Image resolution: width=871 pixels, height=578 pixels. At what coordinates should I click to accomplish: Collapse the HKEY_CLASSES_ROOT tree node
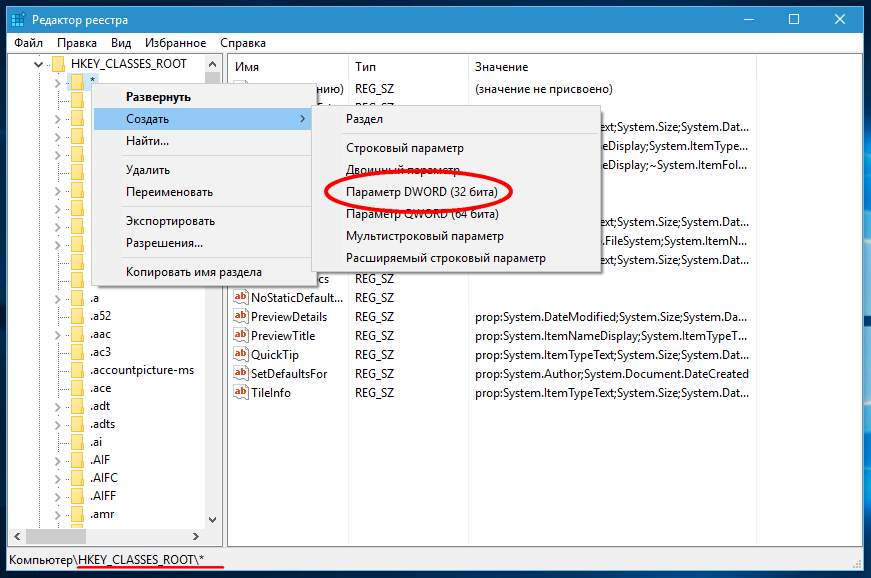(x=38, y=64)
